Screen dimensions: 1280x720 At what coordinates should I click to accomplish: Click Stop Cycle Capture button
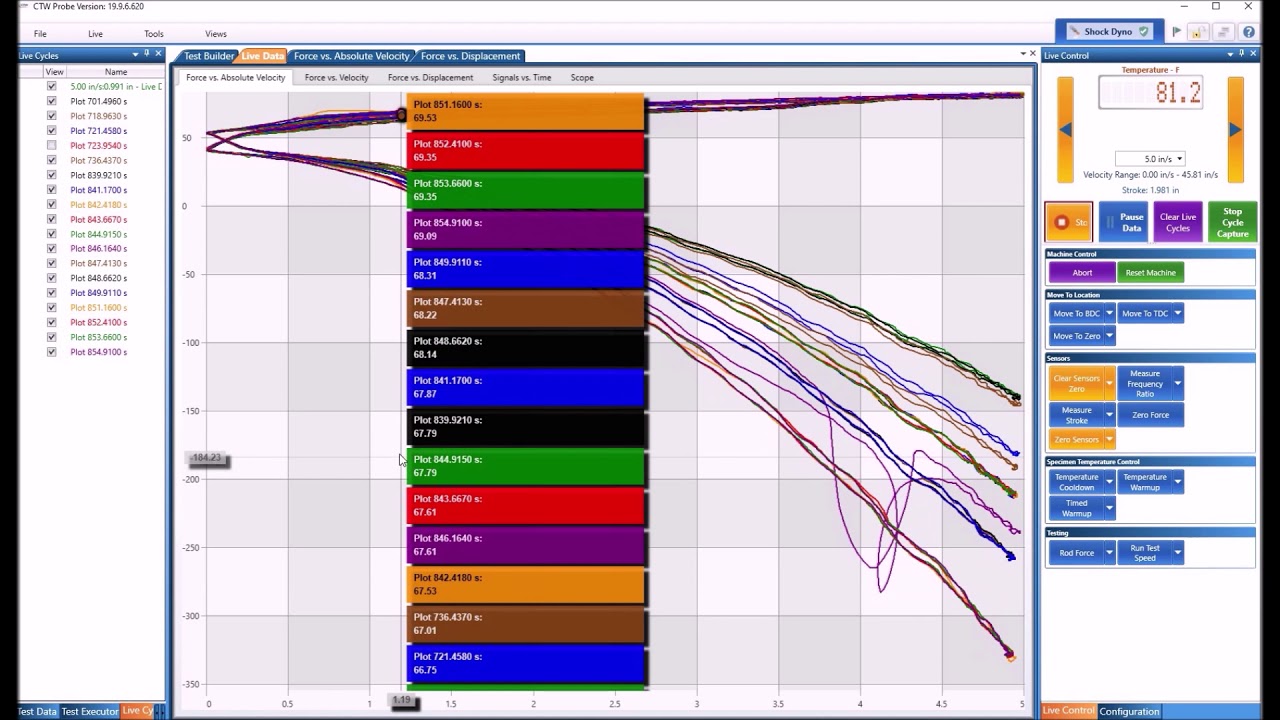point(1232,222)
